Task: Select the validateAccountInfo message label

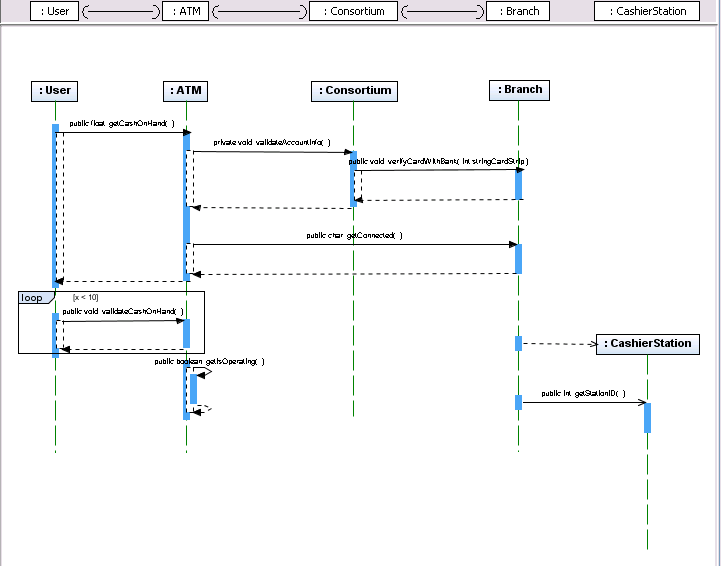Action: [x=272, y=143]
